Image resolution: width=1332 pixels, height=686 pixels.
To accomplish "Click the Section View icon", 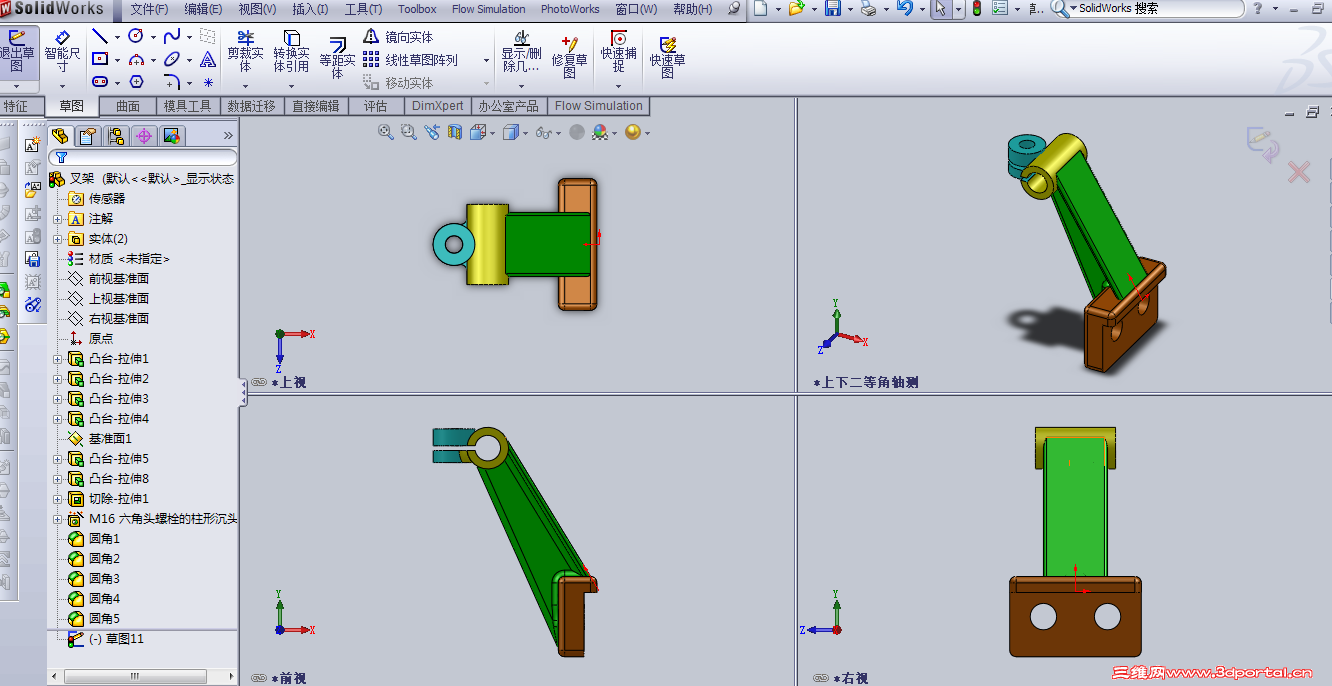I will pyautogui.click(x=455, y=132).
